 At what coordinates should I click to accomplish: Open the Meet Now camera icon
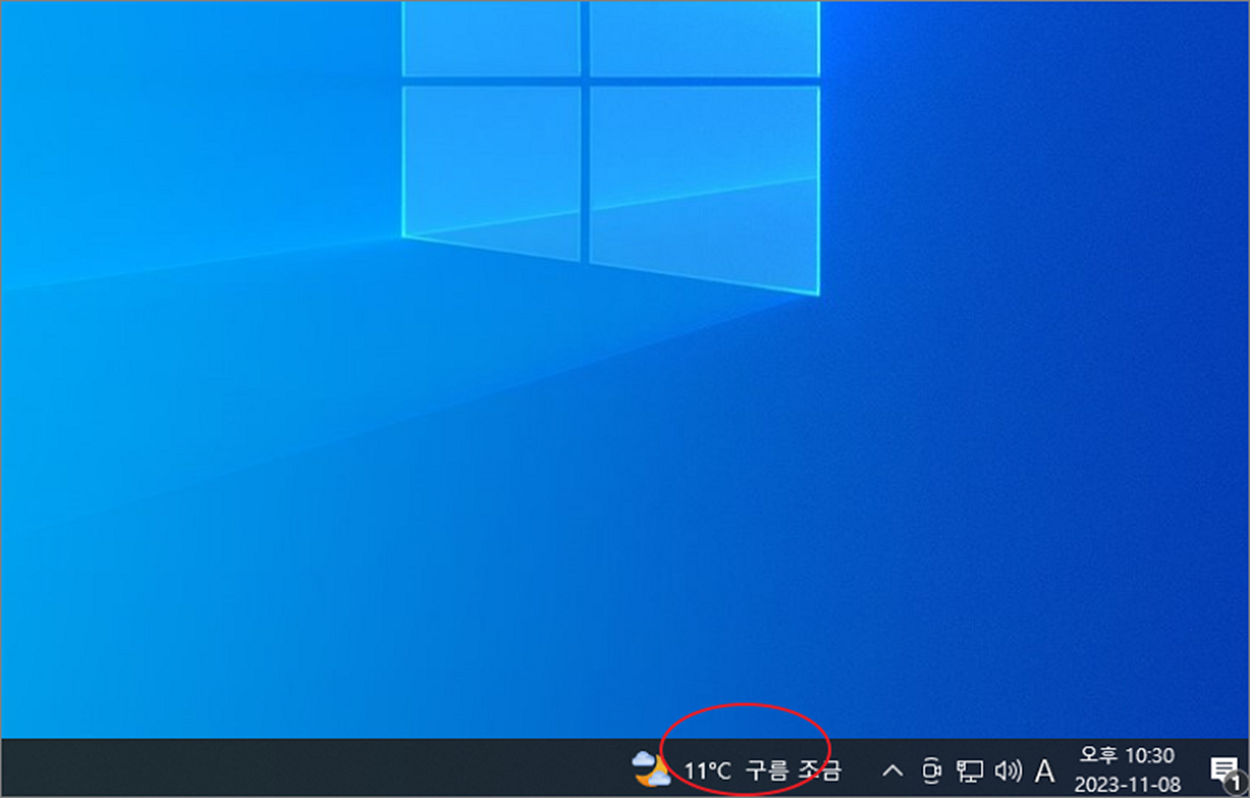932,770
